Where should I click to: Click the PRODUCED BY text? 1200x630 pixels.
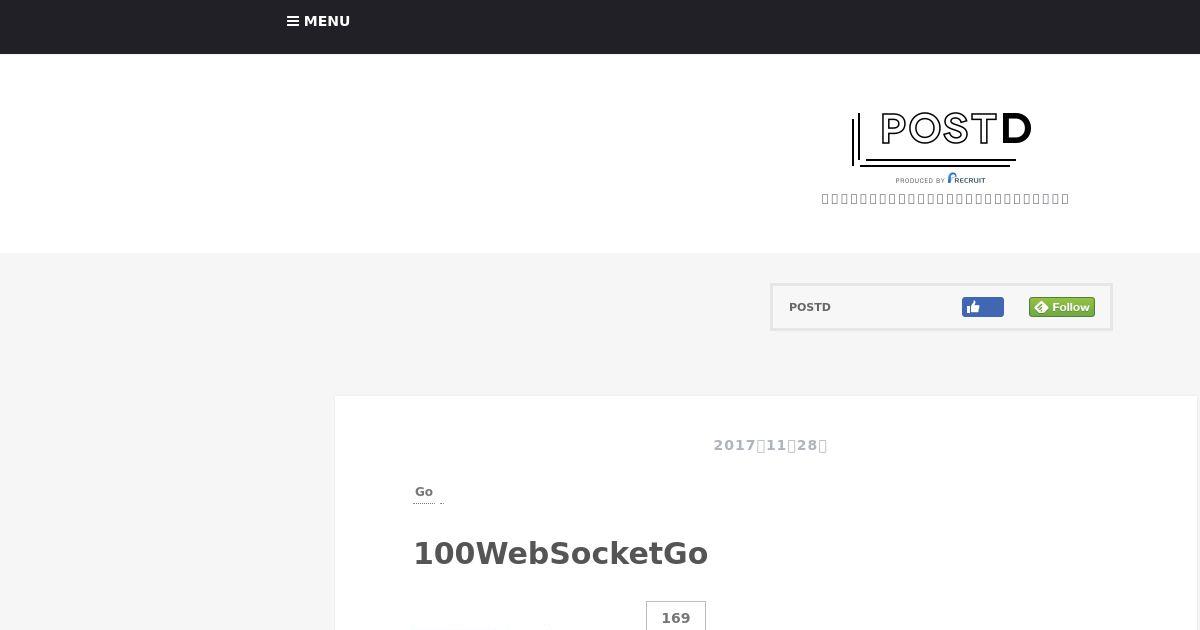tap(920, 181)
